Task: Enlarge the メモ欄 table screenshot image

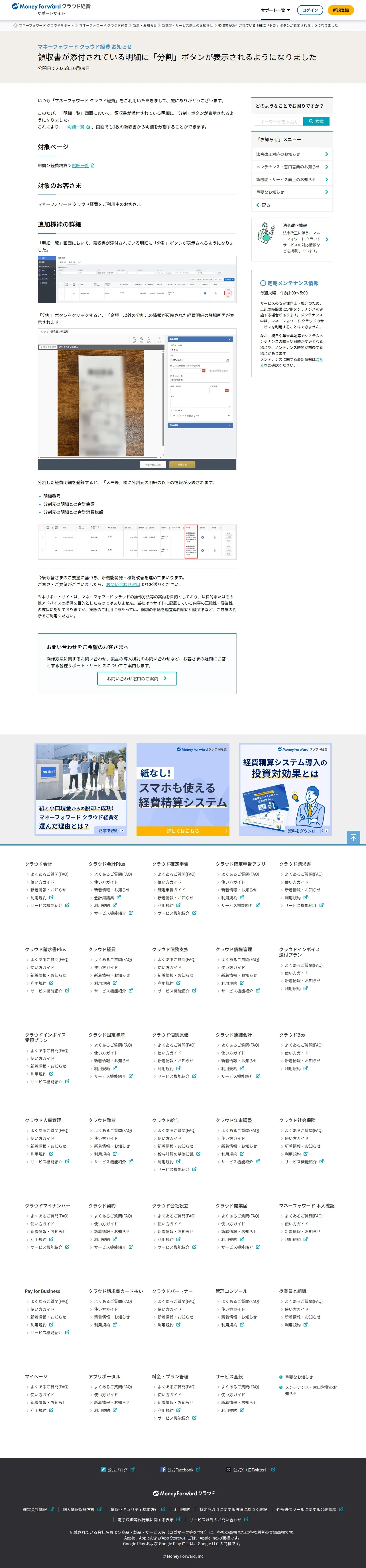Action: (x=137, y=542)
